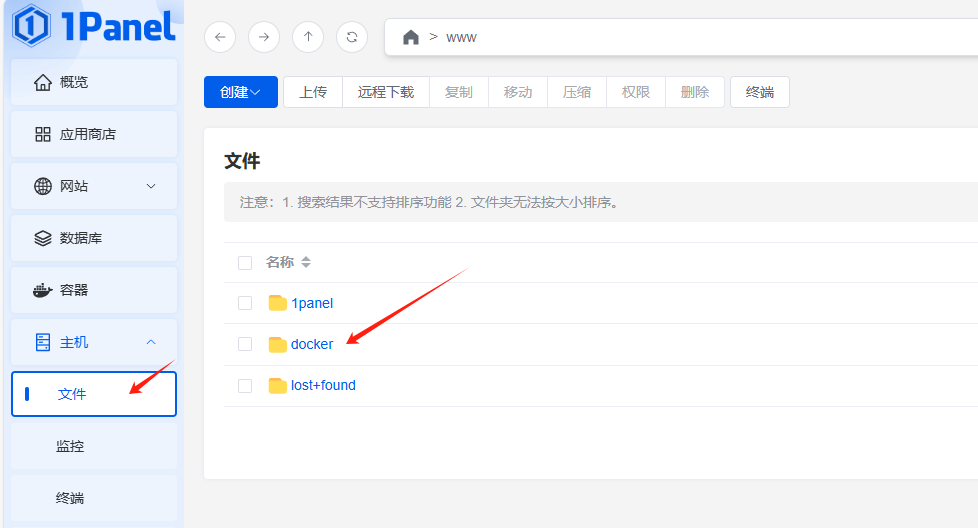Click the 1Panel logo

[94, 26]
